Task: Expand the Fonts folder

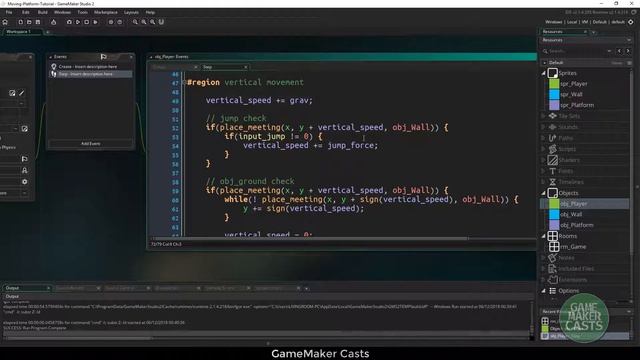Action: pyautogui.click(x=544, y=171)
